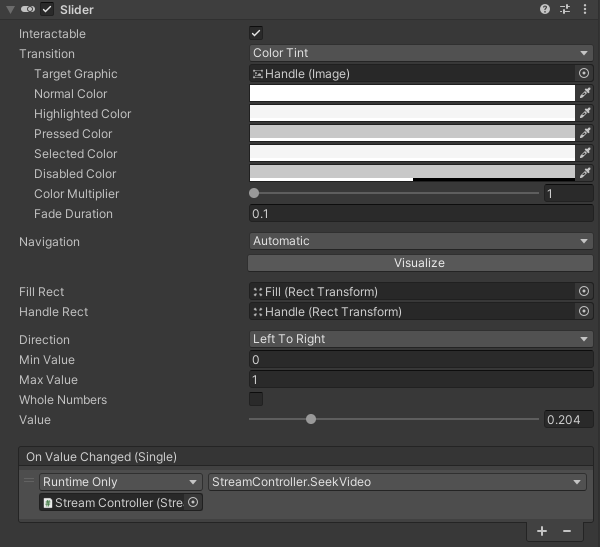Pick Highlighted Color with the eyedropper
The image size is (600, 547).
[x=585, y=113]
